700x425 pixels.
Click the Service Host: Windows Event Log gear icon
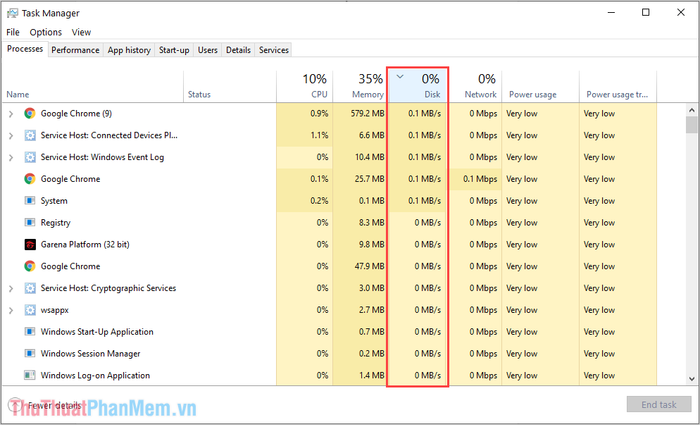click(30, 157)
